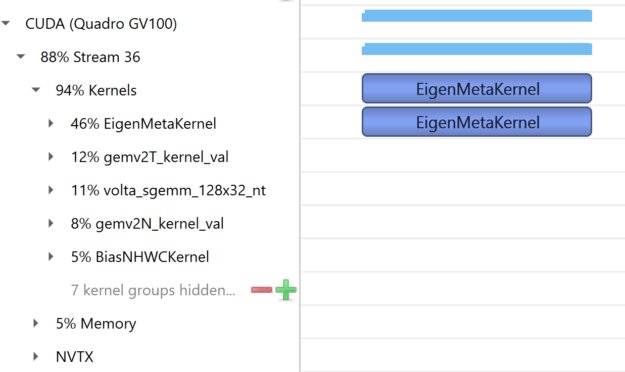Image resolution: width=625 pixels, height=372 pixels.
Task: Click the '7 kernel groups hidden...' text
Action: click(x=153, y=290)
